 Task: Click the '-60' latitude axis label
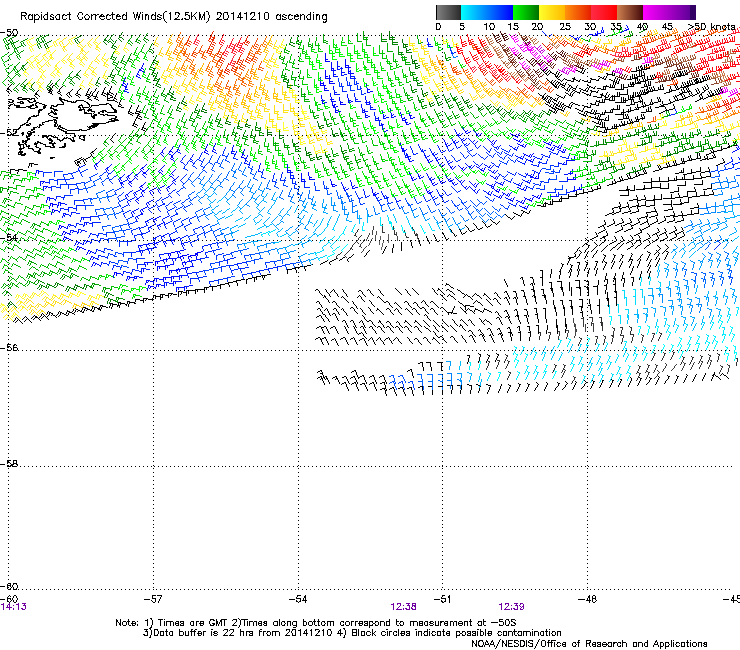click(9, 587)
